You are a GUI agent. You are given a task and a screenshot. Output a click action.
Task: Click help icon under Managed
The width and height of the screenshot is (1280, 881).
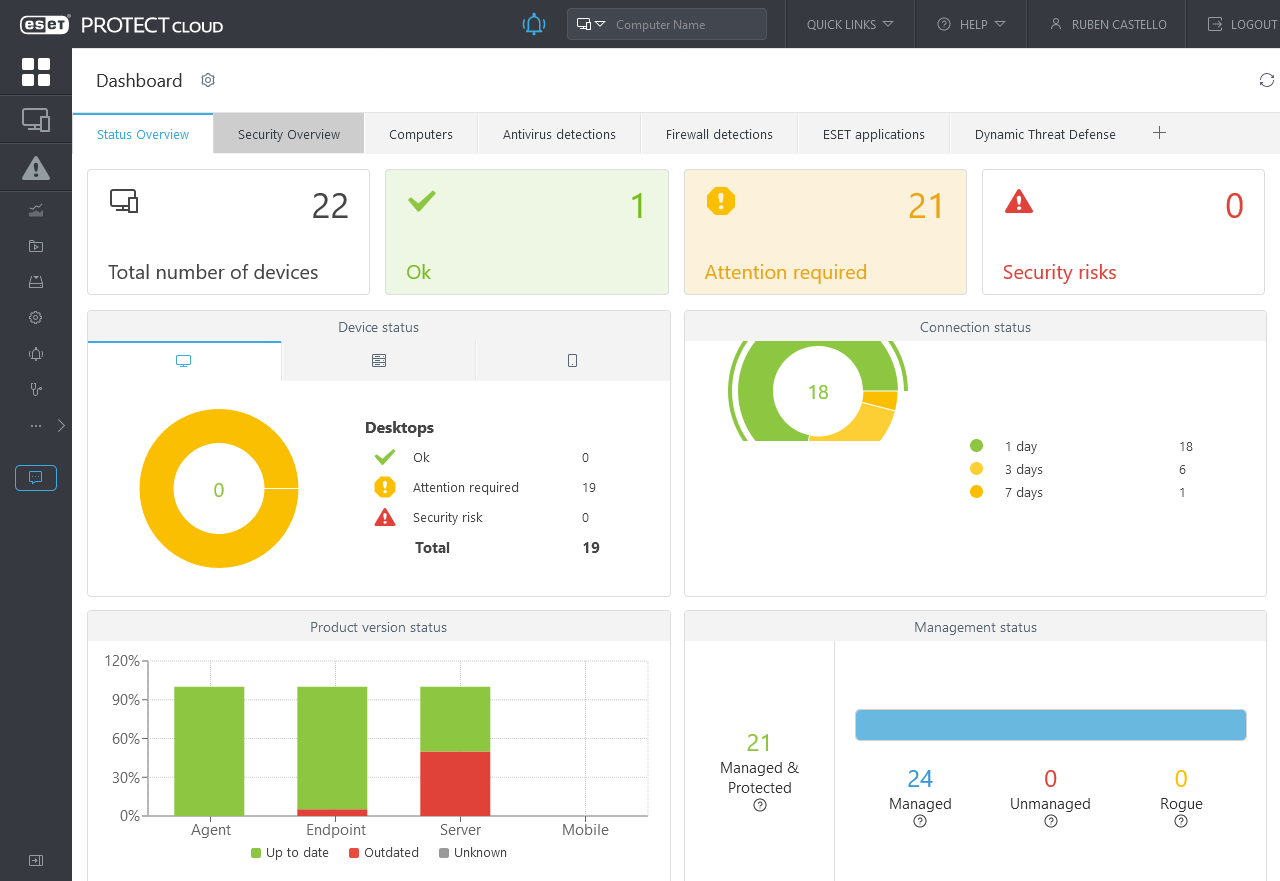click(920, 822)
